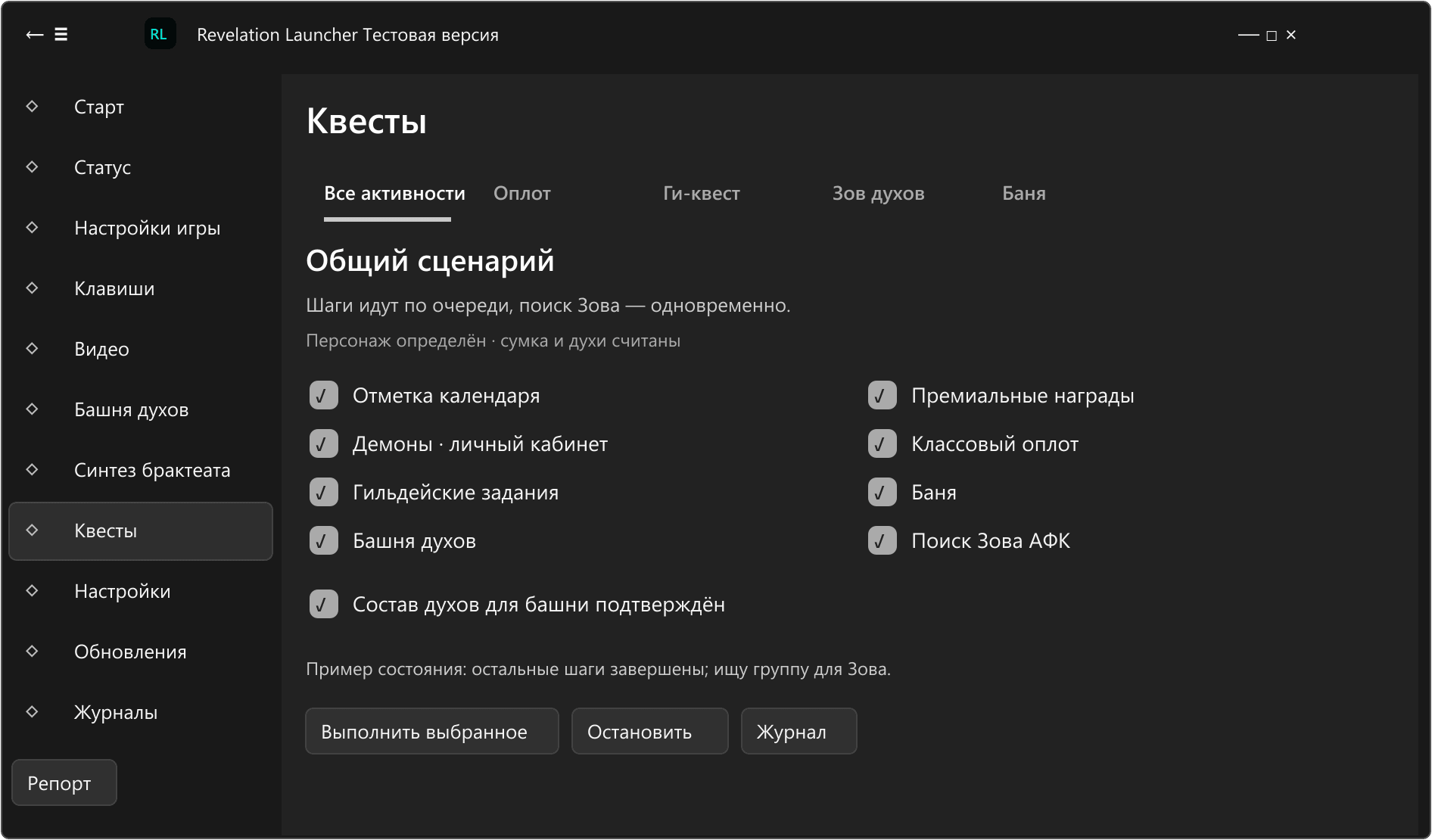Open Синтез брактеата in the sidebar
1432x840 pixels.
point(141,470)
